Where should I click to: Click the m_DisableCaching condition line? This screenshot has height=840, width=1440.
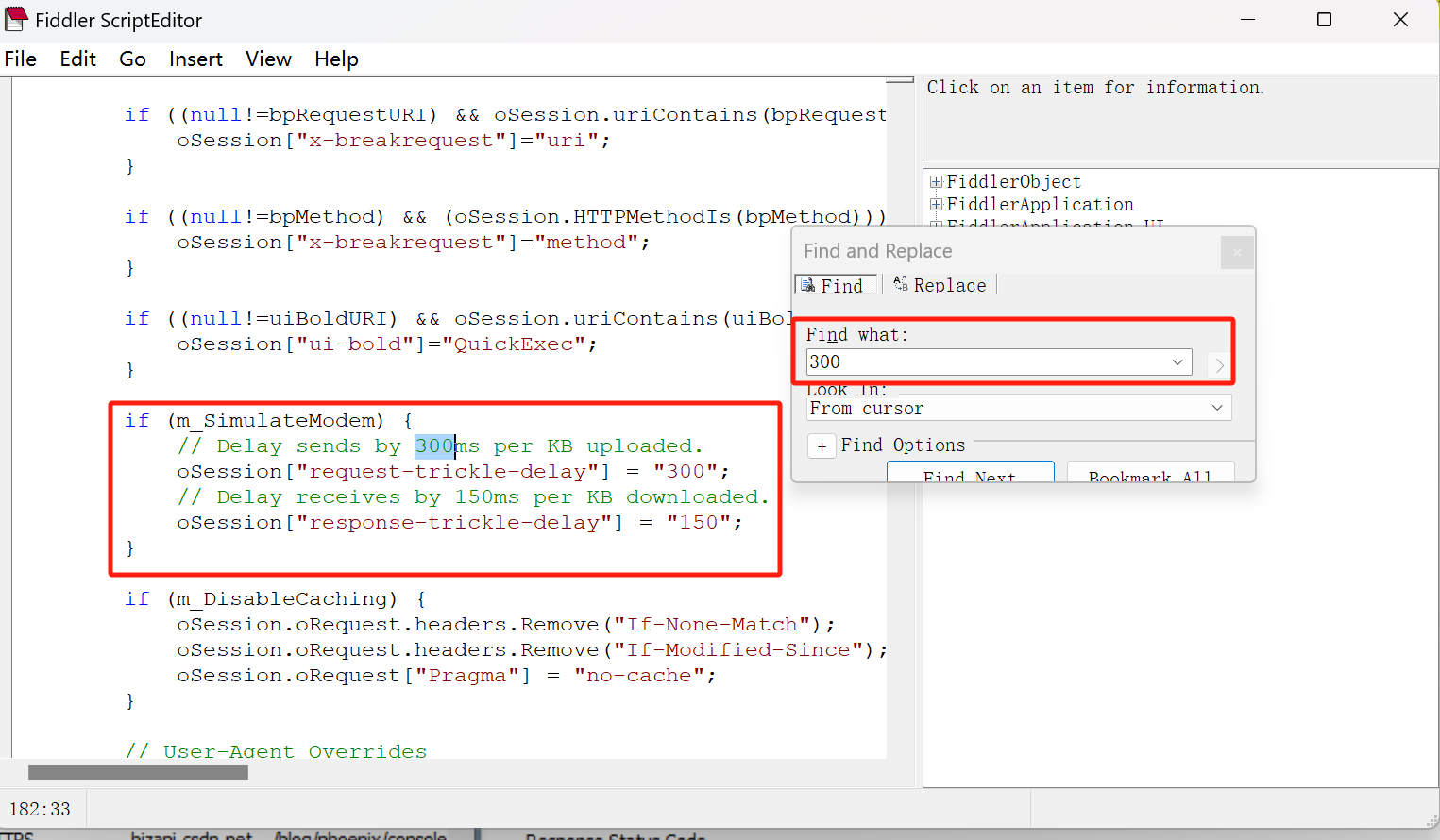point(275,598)
